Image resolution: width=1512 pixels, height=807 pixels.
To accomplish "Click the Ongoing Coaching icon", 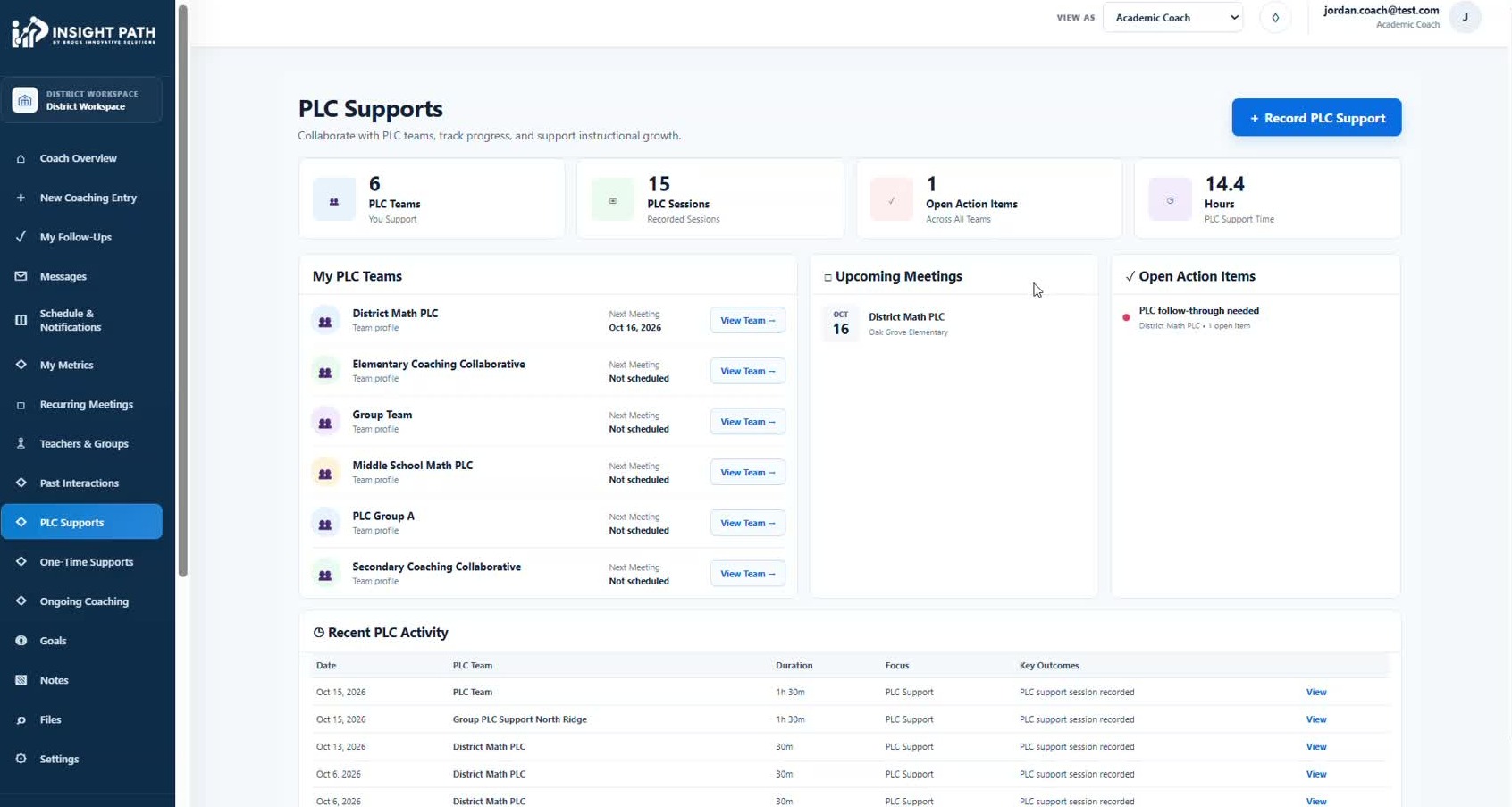I will 21,601.
